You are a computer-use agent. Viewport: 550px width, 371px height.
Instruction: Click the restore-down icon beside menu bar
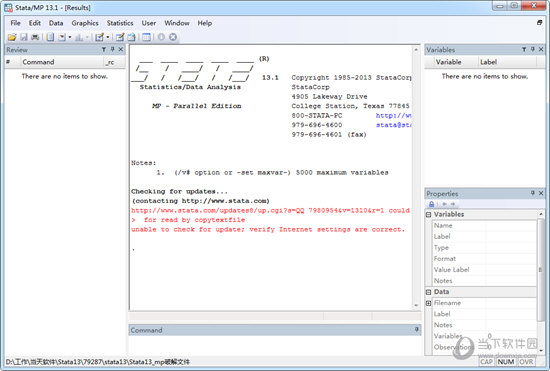[x=539, y=22]
